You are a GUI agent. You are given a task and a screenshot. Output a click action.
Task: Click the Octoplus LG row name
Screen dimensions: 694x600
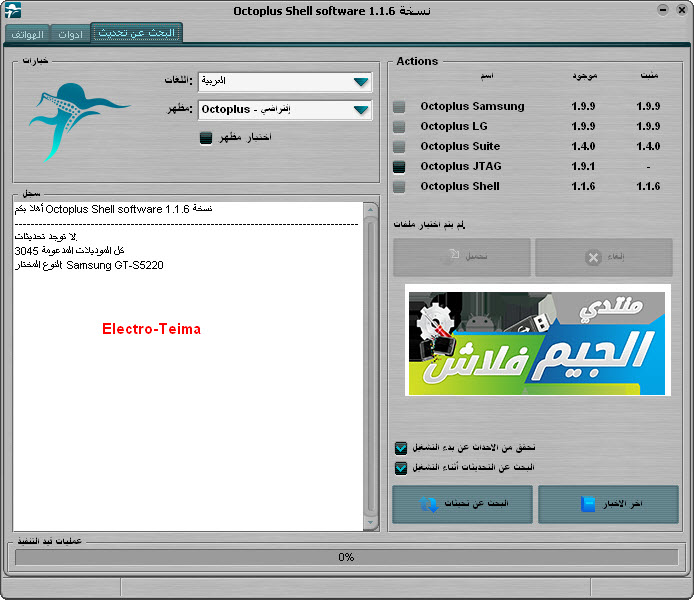pos(454,126)
